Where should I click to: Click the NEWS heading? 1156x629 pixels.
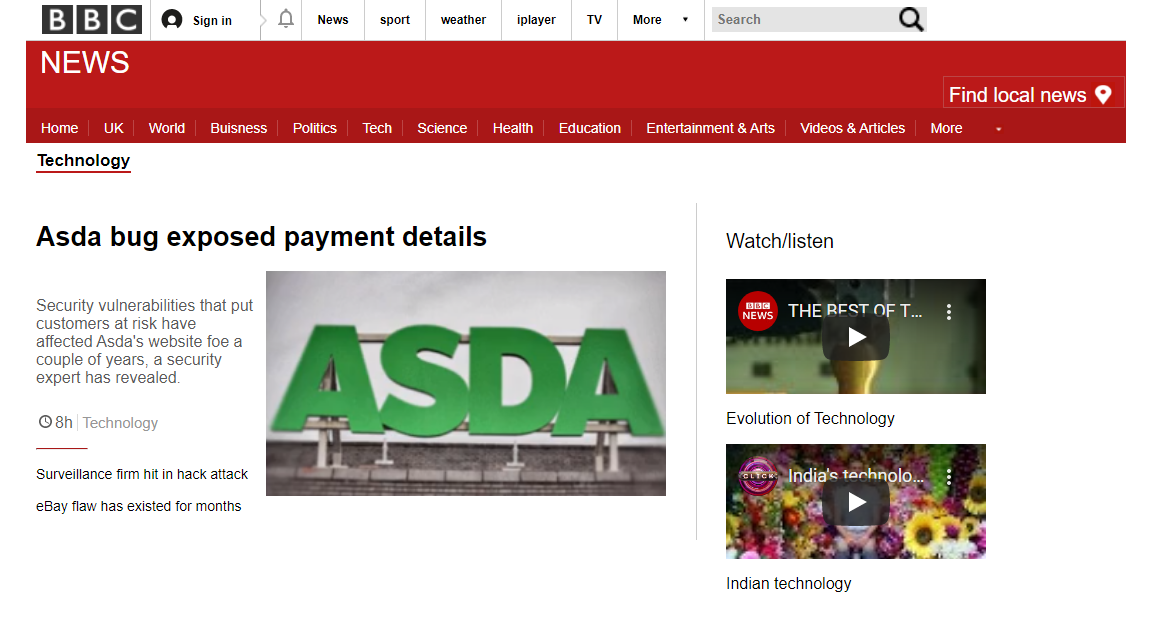(x=85, y=63)
